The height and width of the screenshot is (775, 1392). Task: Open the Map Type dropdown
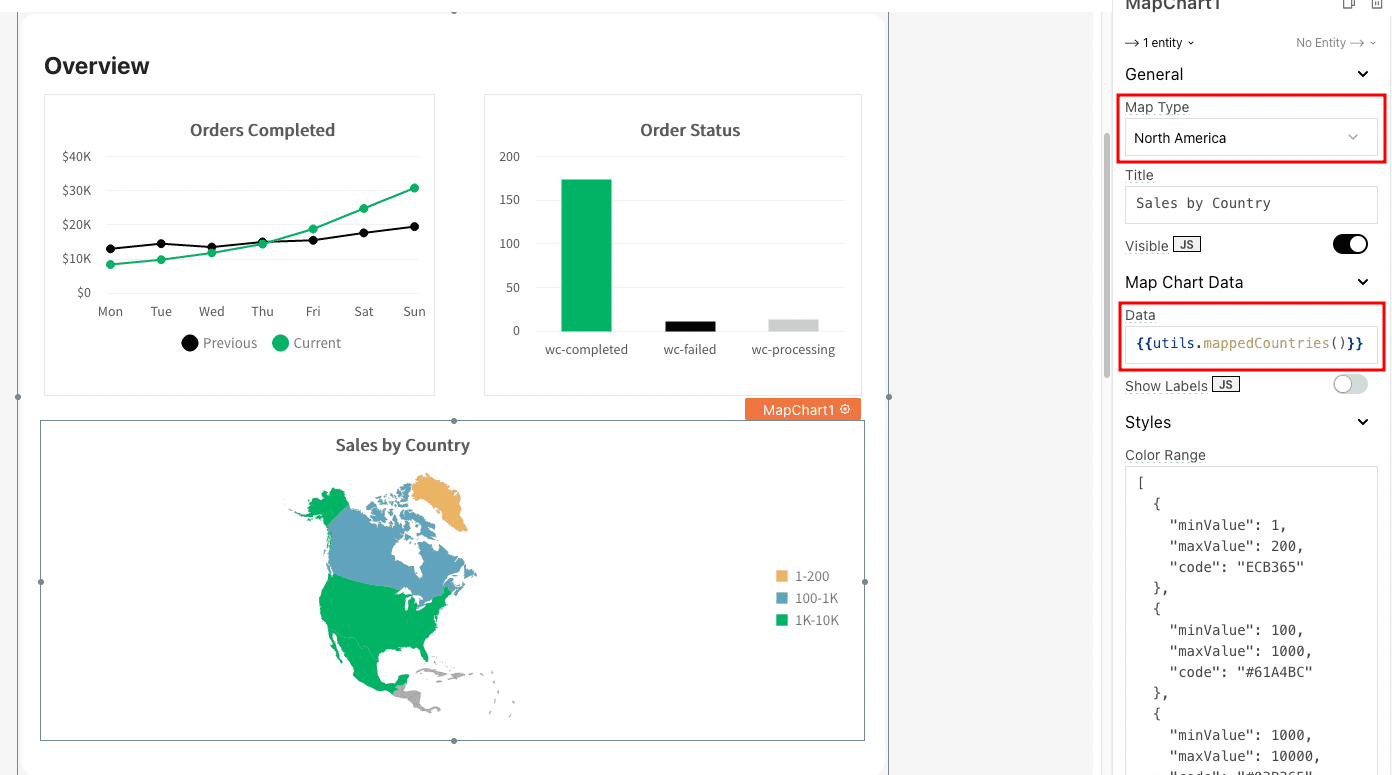click(1250, 138)
